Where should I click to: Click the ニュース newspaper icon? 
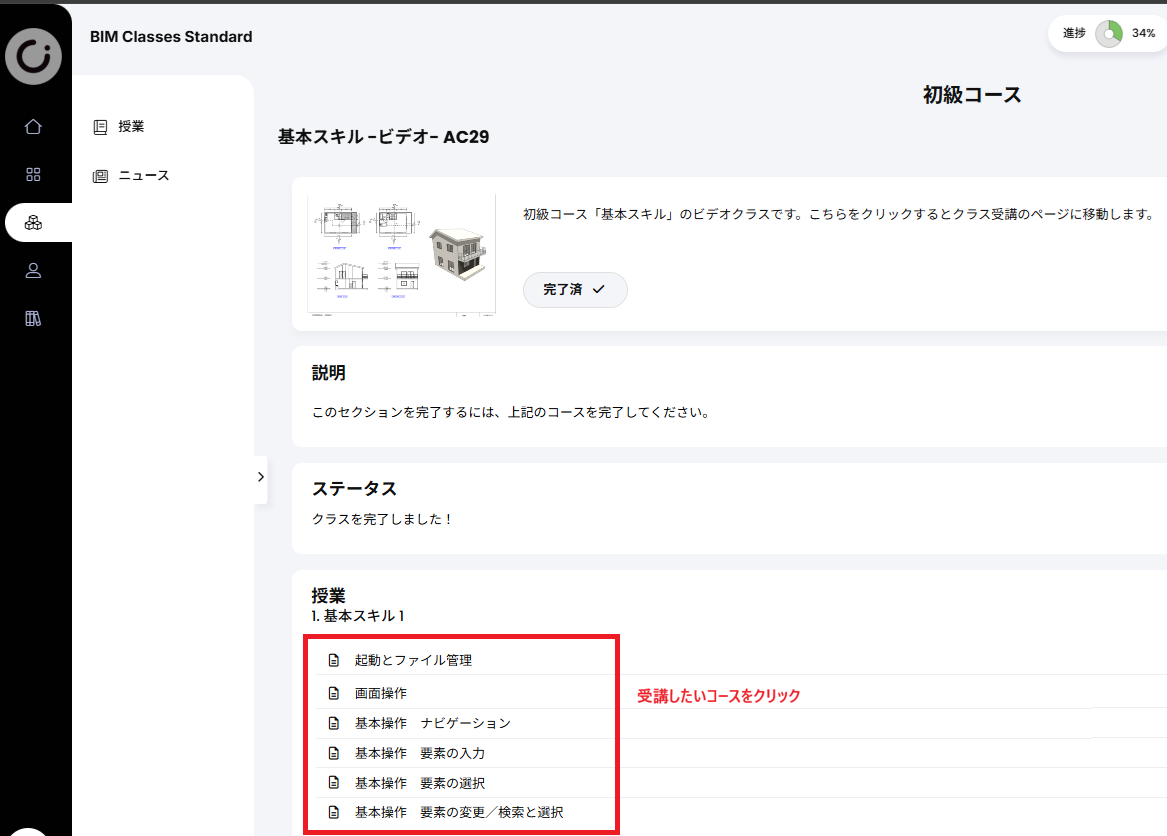(100, 176)
